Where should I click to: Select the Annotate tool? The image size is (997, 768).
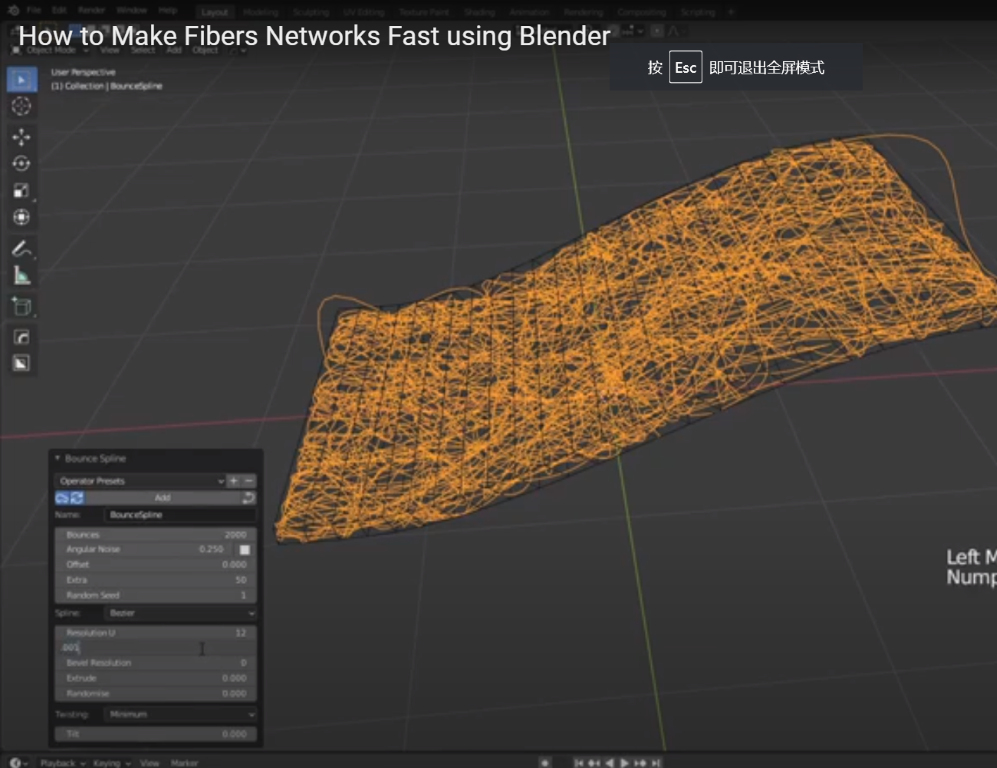click(x=22, y=249)
